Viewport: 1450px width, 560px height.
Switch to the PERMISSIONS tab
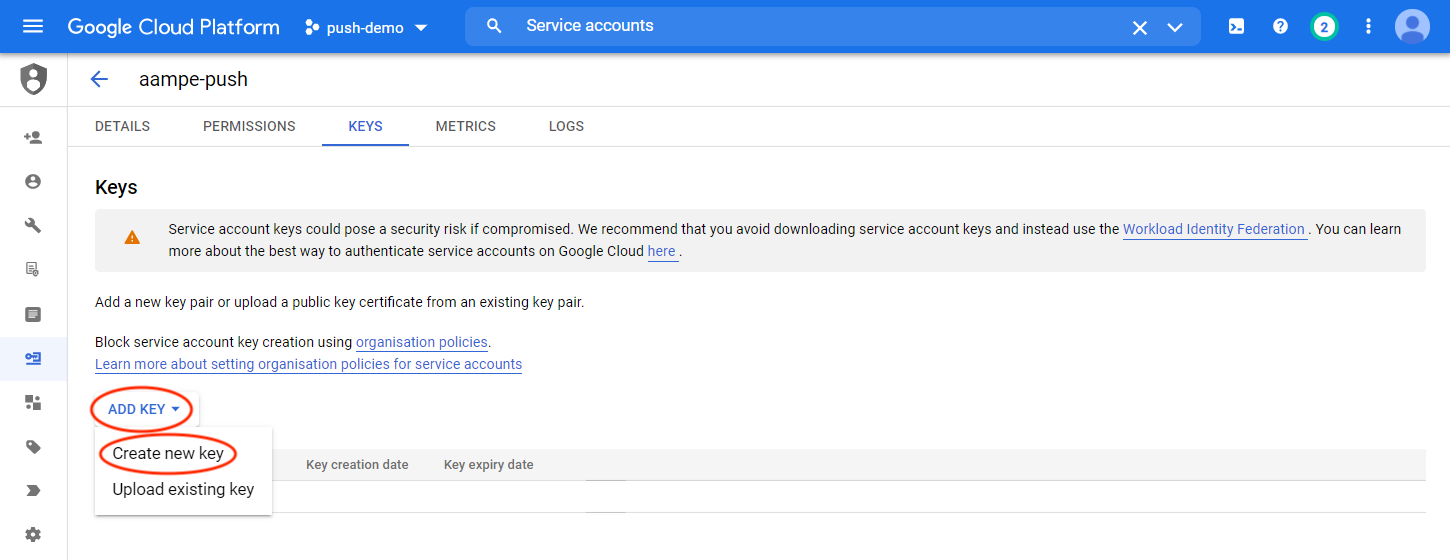[249, 126]
